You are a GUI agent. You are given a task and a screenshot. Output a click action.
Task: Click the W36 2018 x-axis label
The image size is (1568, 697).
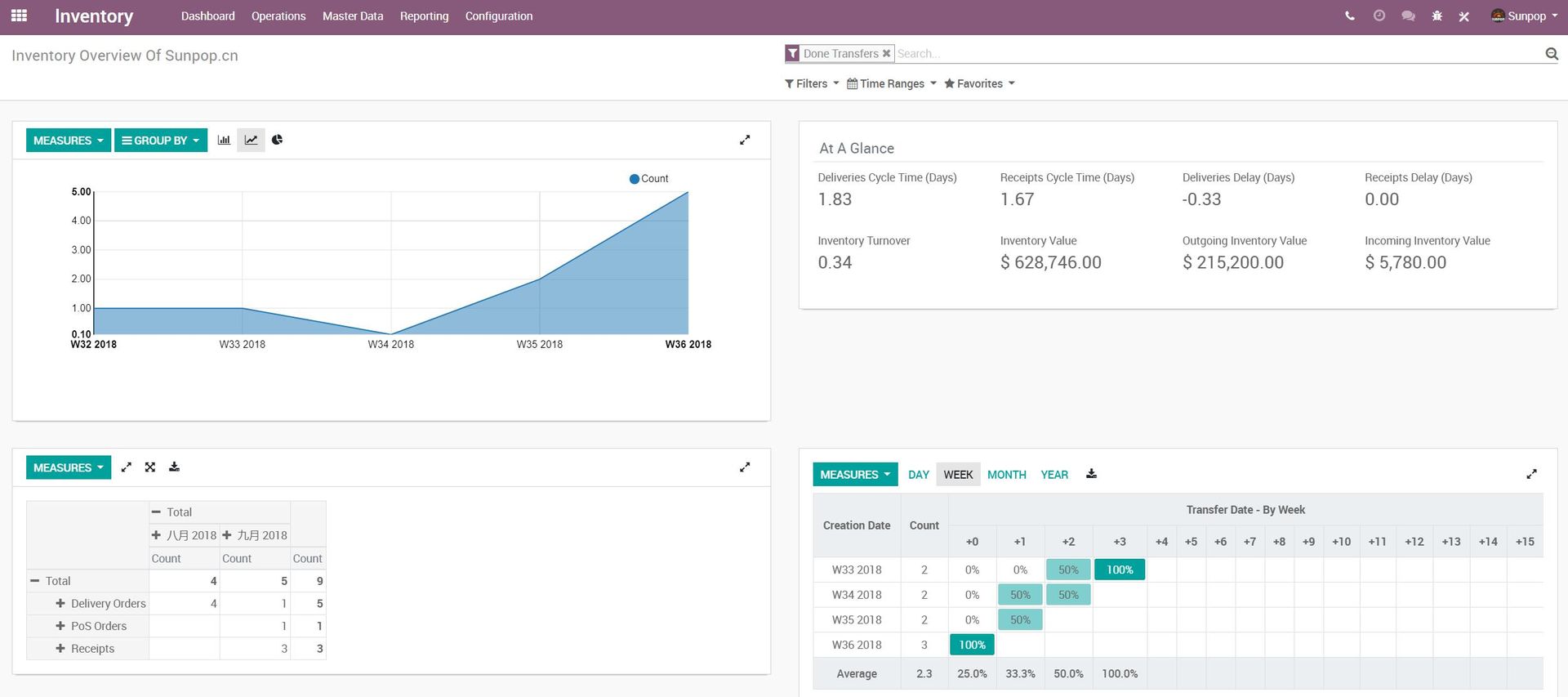(688, 344)
